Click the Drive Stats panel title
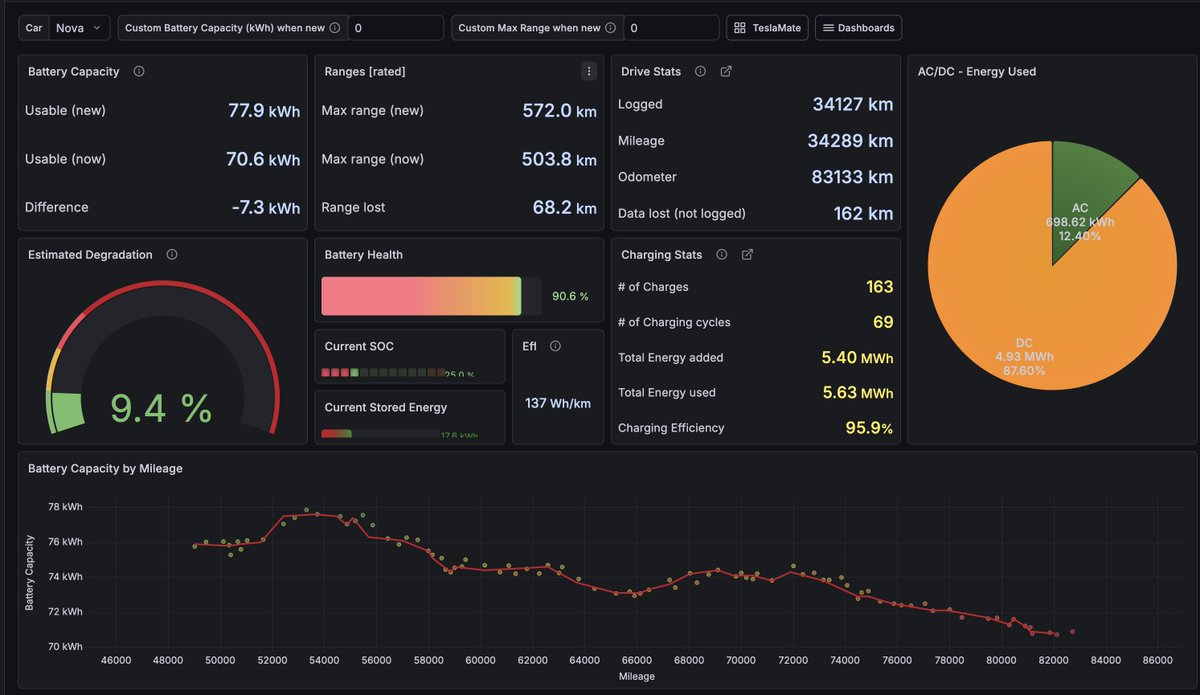Image resolution: width=1200 pixels, height=695 pixels. [x=651, y=71]
